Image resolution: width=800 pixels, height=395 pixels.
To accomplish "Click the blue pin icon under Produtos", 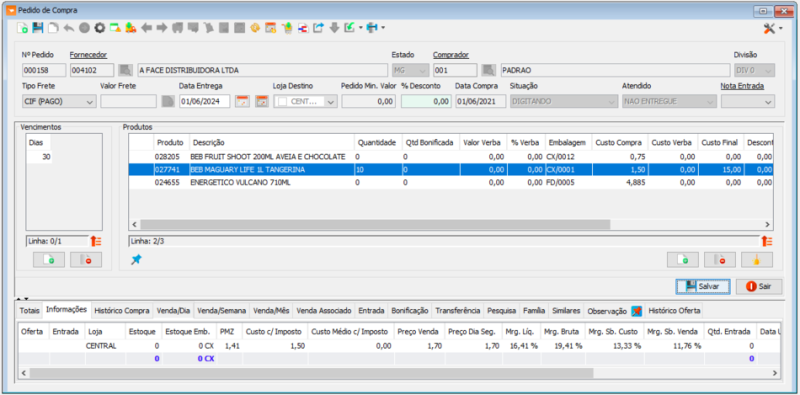I will tap(136, 260).
